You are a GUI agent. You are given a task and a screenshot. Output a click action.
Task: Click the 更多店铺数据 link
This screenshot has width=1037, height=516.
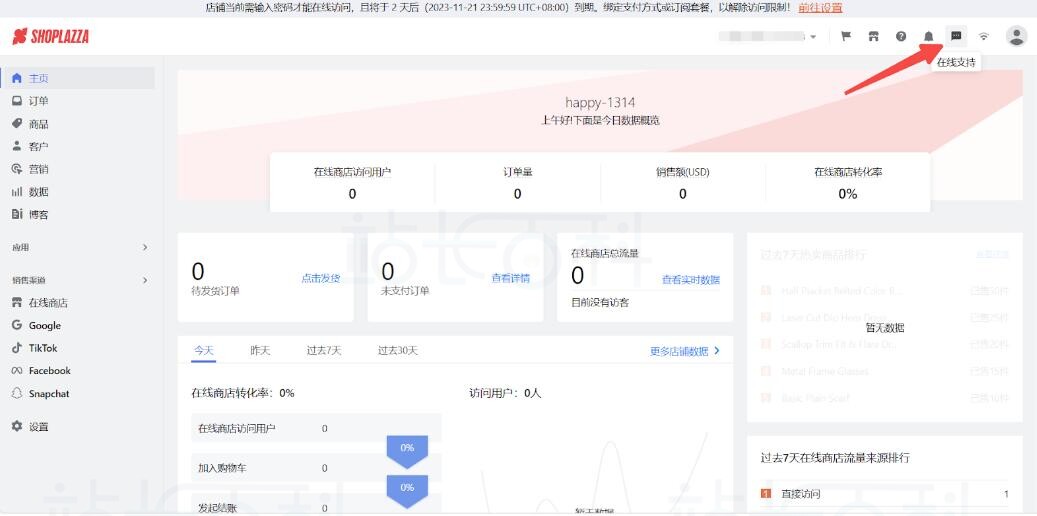[x=685, y=351]
